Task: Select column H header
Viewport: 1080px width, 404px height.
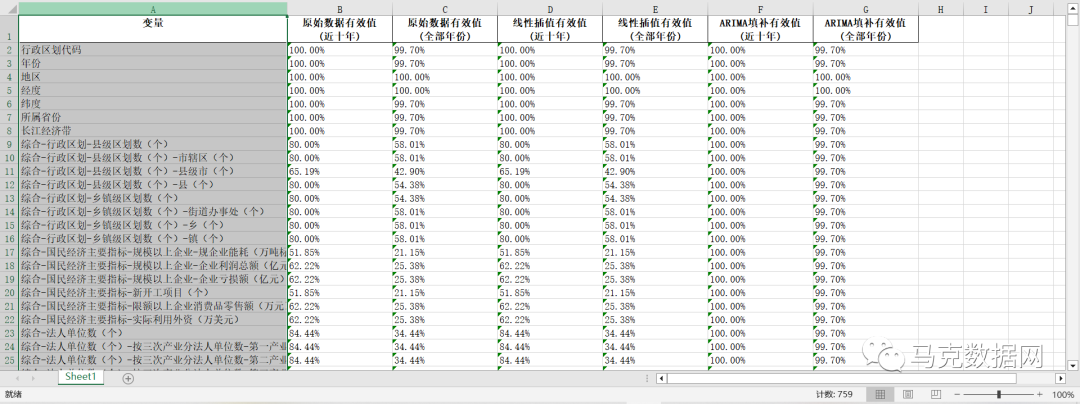Action: point(940,8)
